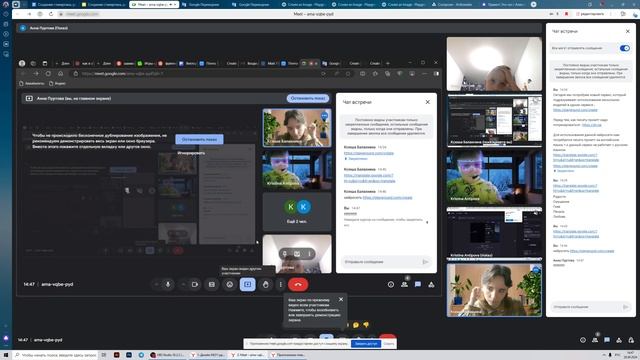640x360 pixels.
Task: Turn off camera in shared Meet toolbar
Action: pyautogui.click(x=195, y=284)
